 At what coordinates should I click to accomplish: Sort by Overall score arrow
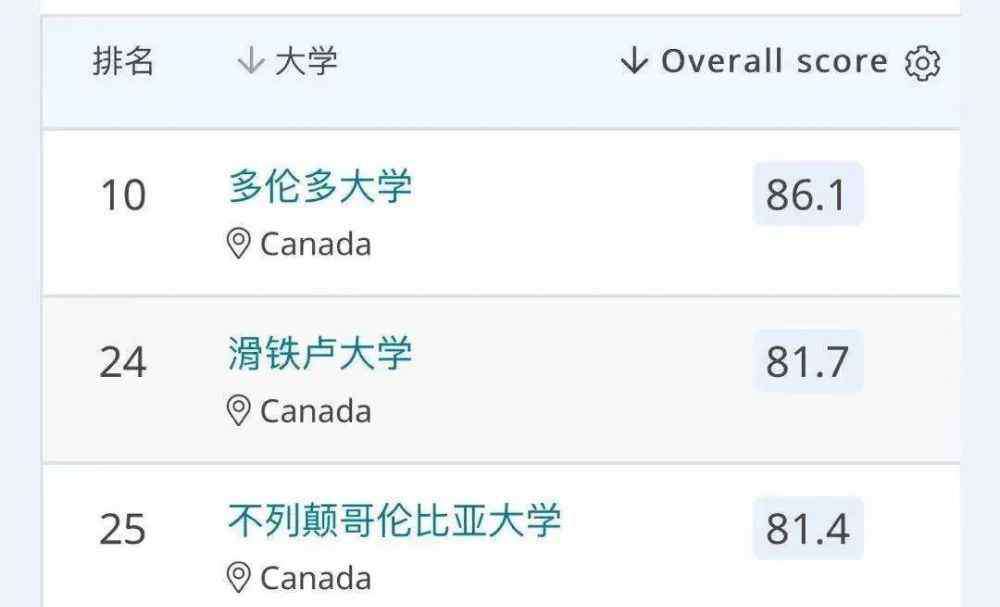click(634, 61)
